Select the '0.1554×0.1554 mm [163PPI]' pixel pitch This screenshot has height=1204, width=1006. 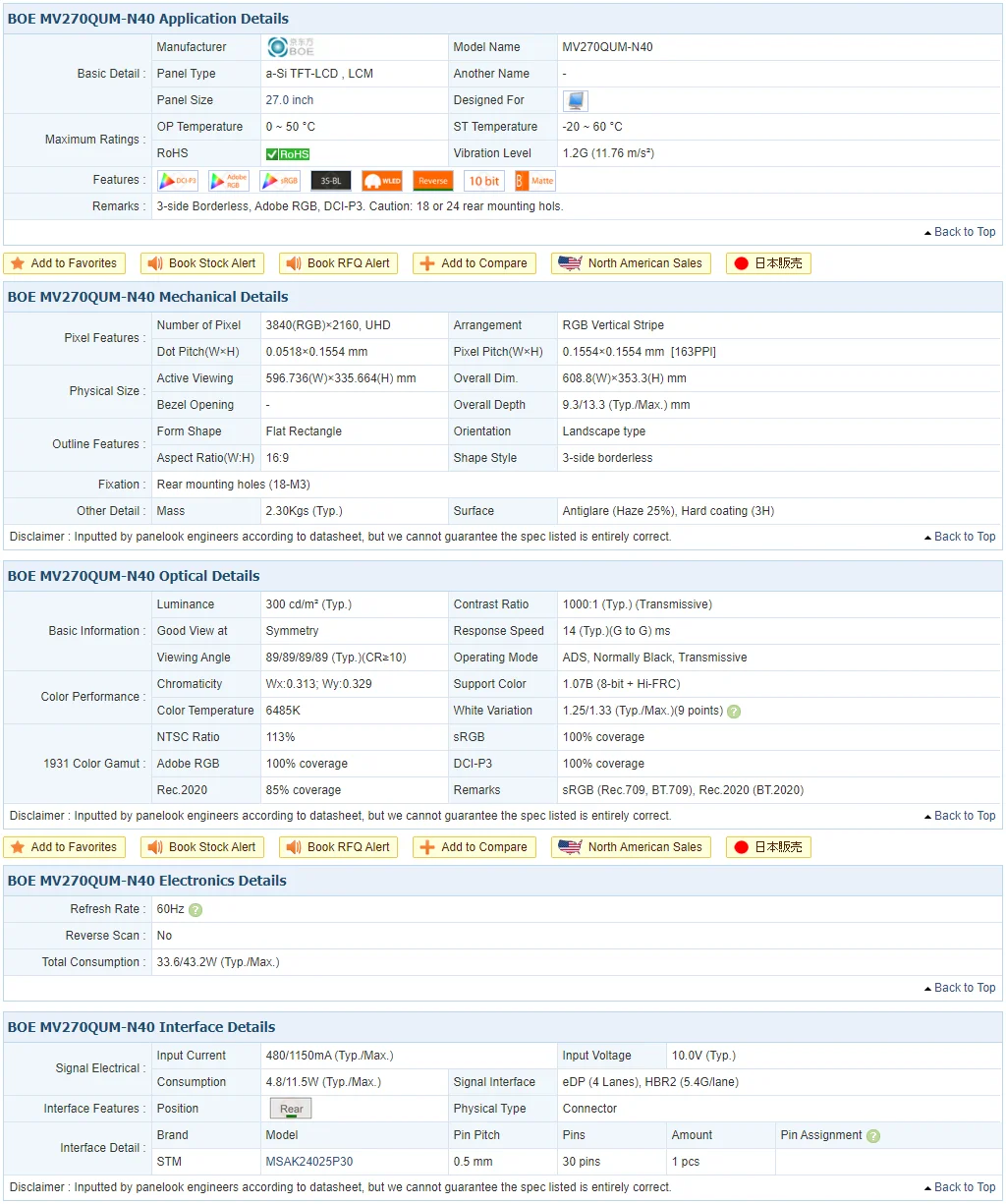tap(640, 352)
